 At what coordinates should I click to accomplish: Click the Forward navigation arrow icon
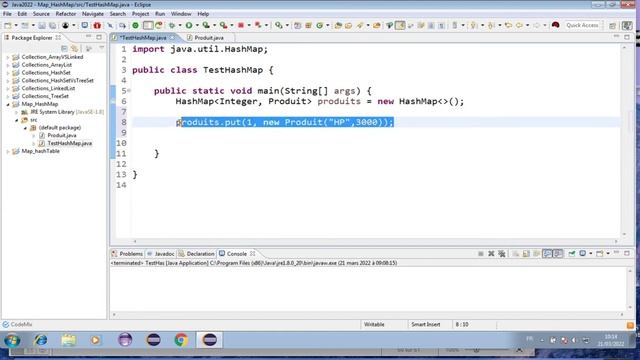click(537, 25)
